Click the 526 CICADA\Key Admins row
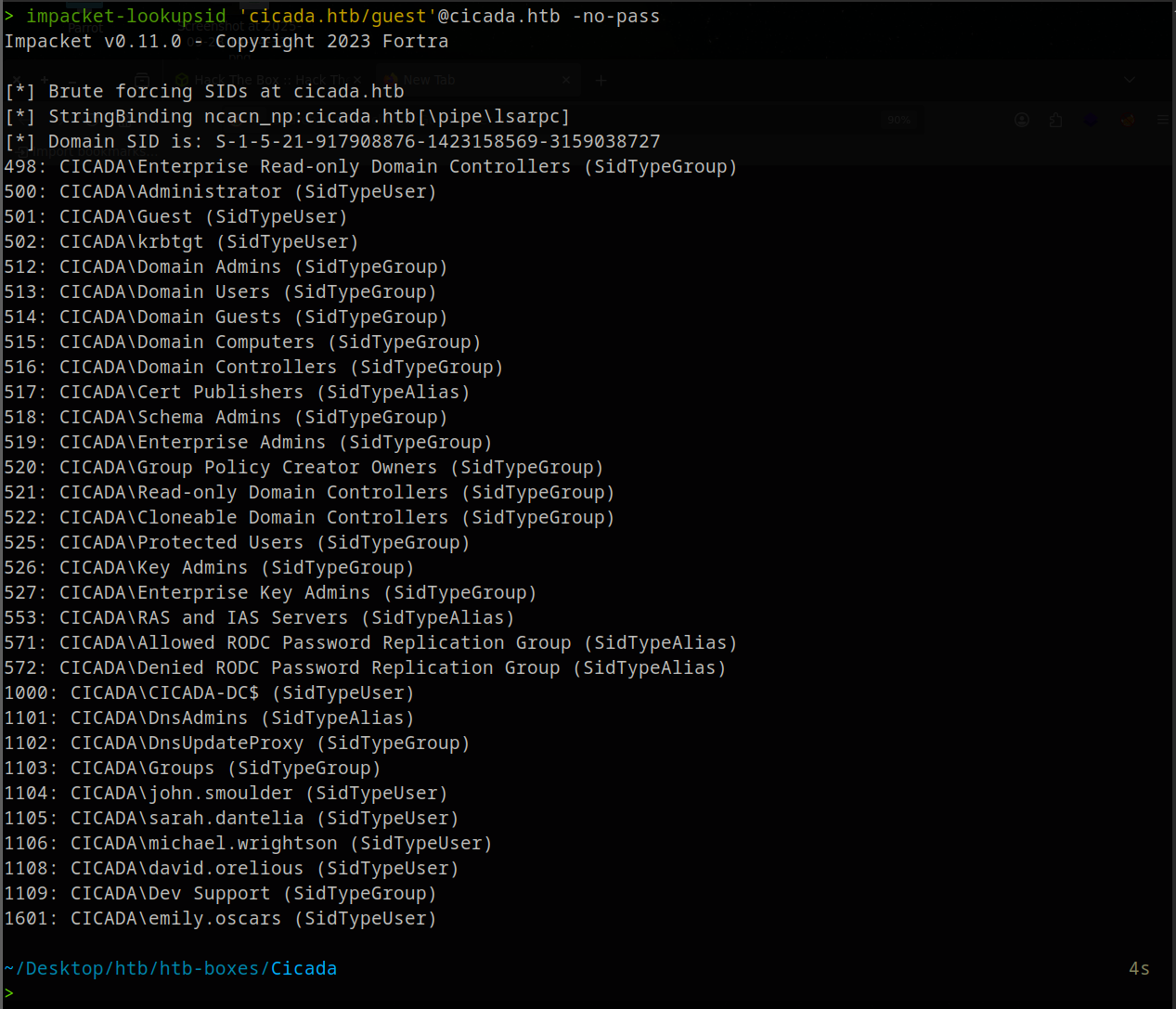 click(209, 567)
